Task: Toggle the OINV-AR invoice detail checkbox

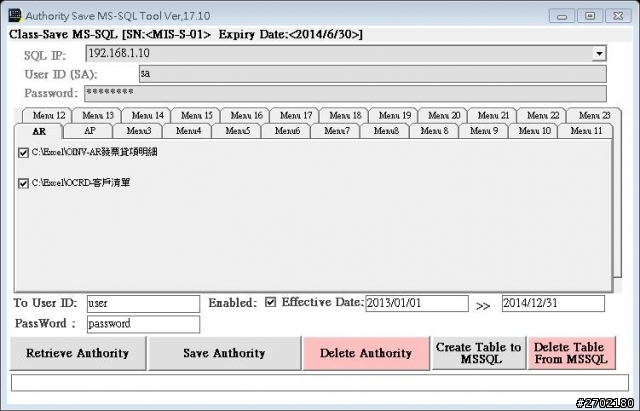Action: pos(23,153)
